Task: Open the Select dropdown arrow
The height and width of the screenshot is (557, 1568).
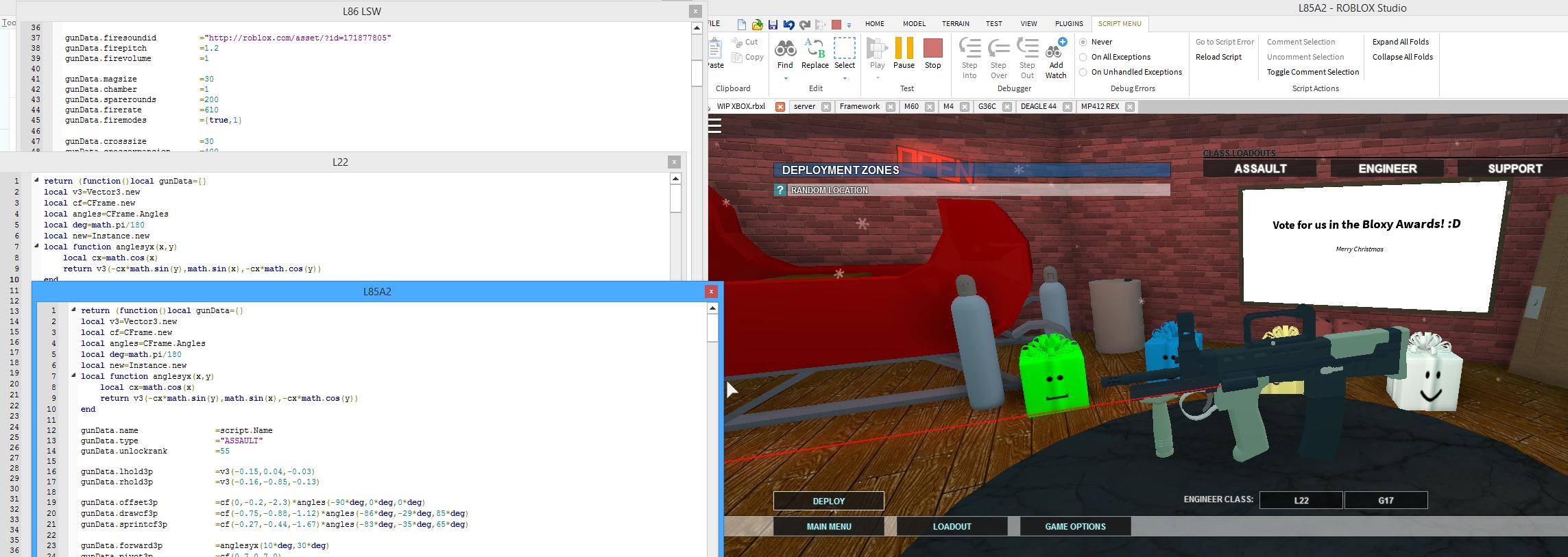Action: 844,78
